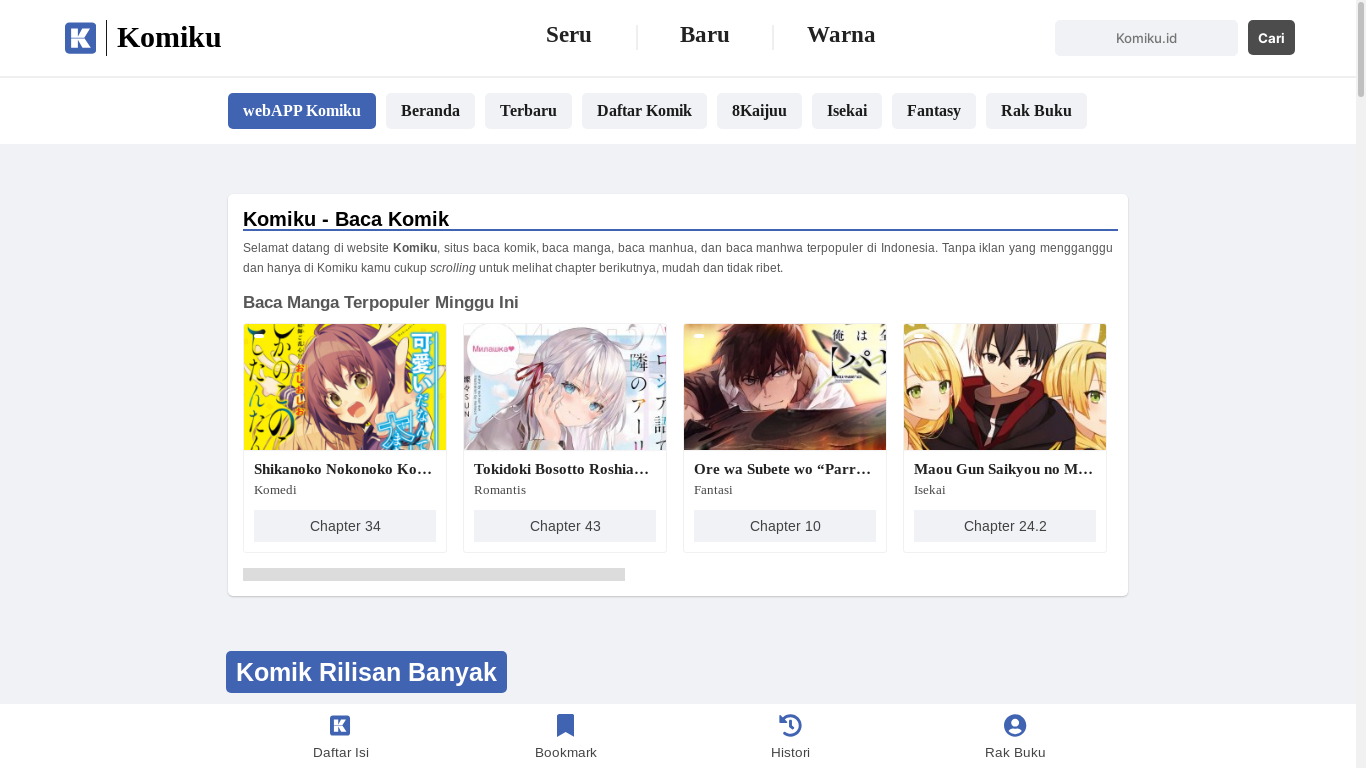Screen dimensions: 1366x768
Task: Open the Baru header tab
Action: click(704, 35)
